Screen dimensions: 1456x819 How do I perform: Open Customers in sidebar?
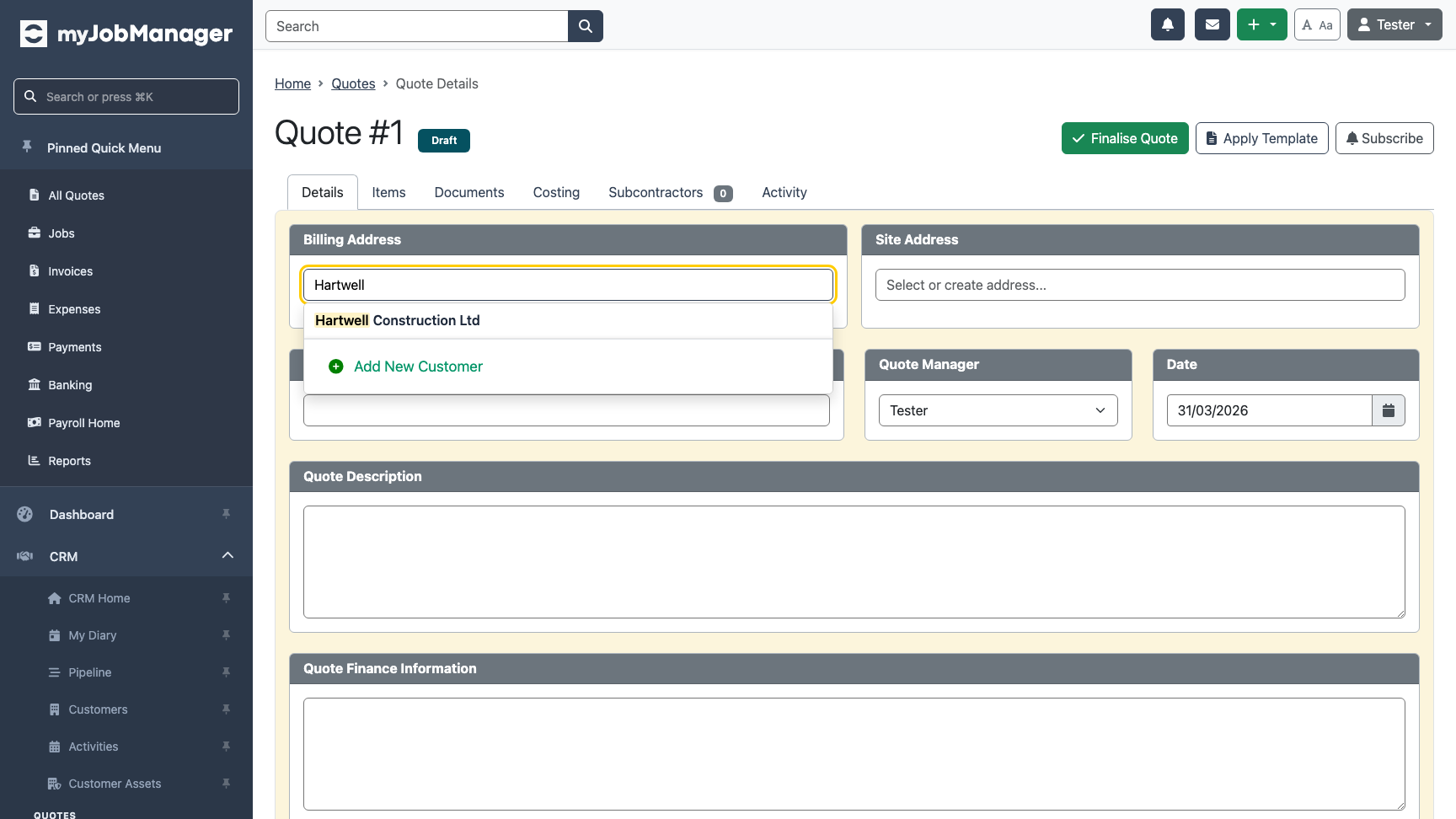[x=98, y=709]
